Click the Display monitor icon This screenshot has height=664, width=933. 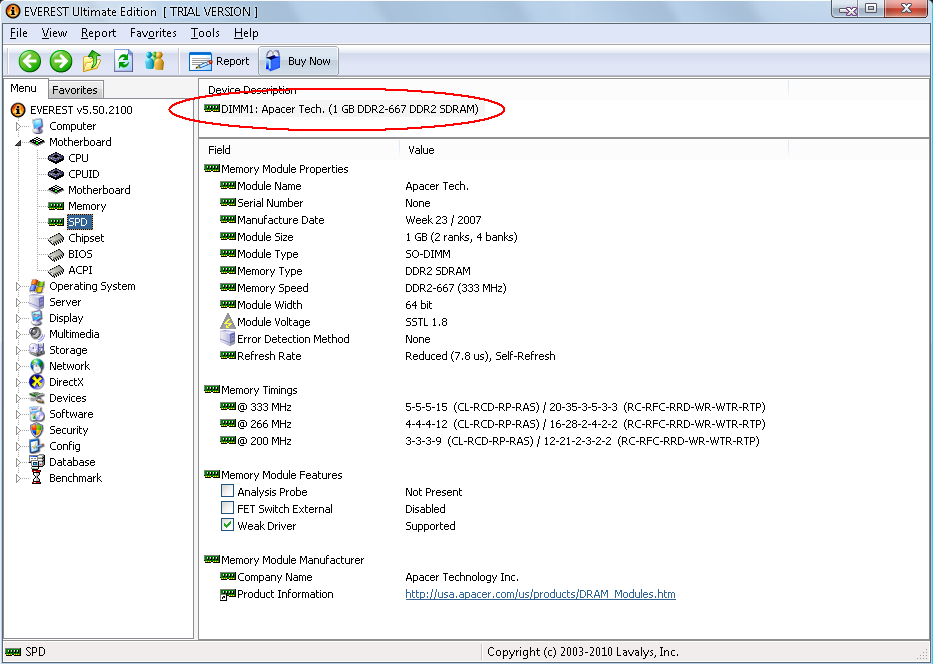click(37, 318)
